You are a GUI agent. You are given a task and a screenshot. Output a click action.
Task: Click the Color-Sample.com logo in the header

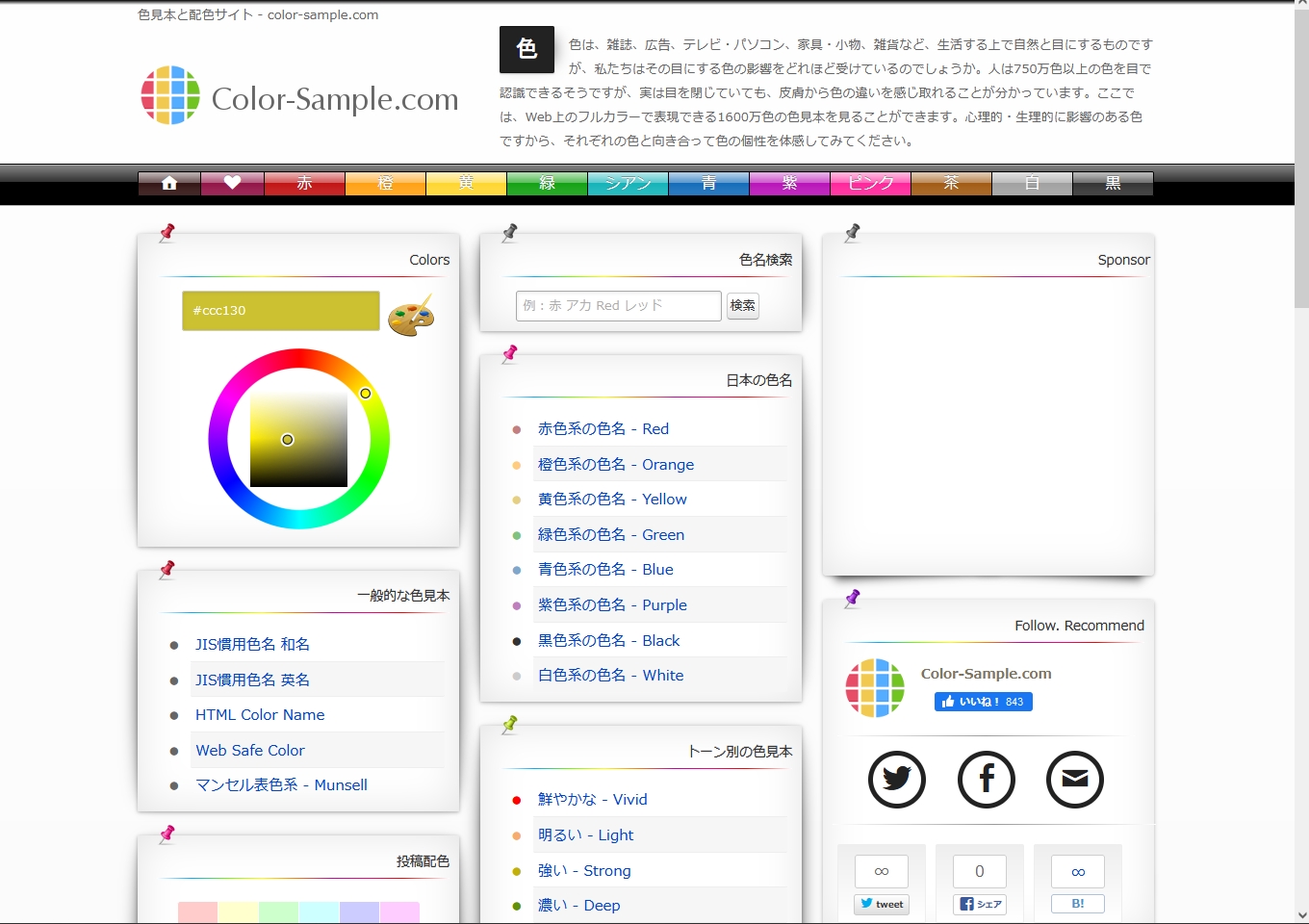[x=299, y=96]
